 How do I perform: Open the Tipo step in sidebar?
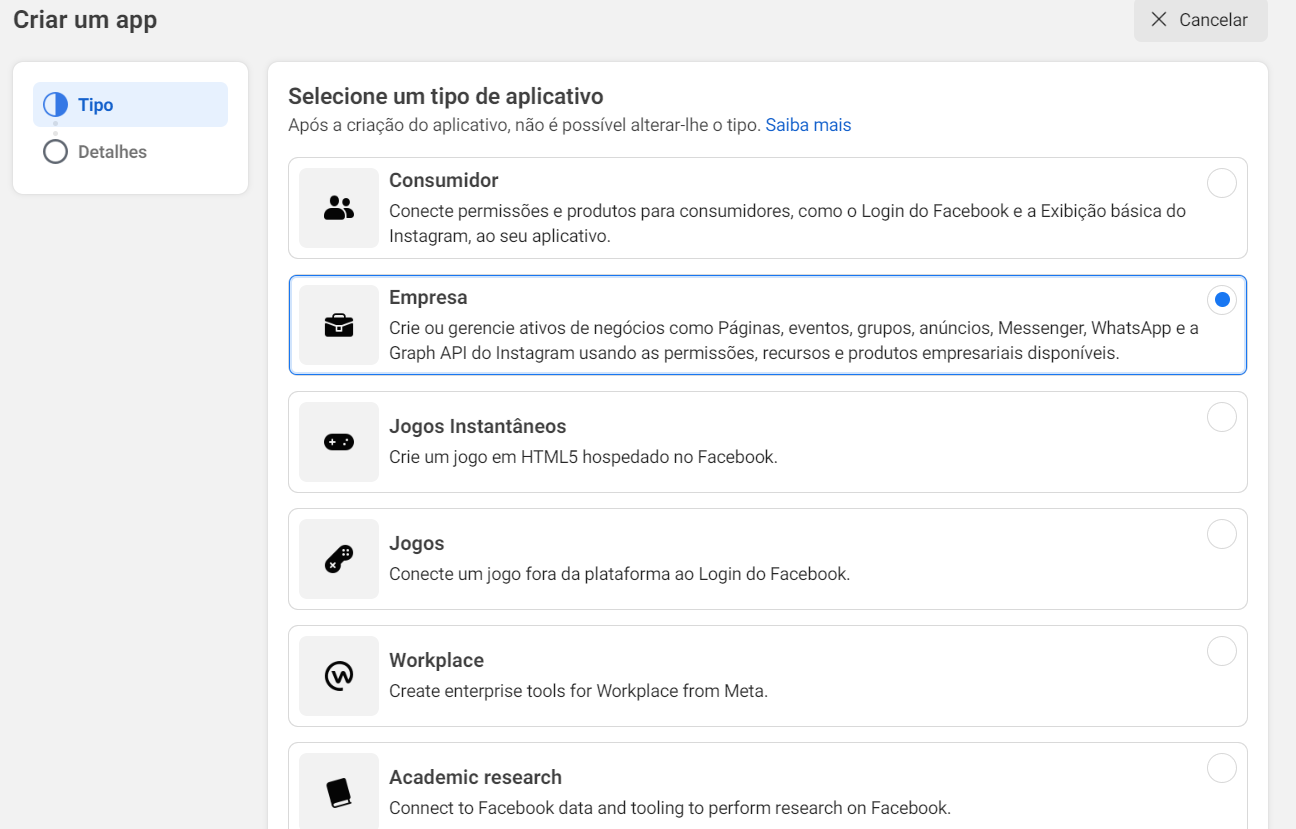tap(130, 105)
